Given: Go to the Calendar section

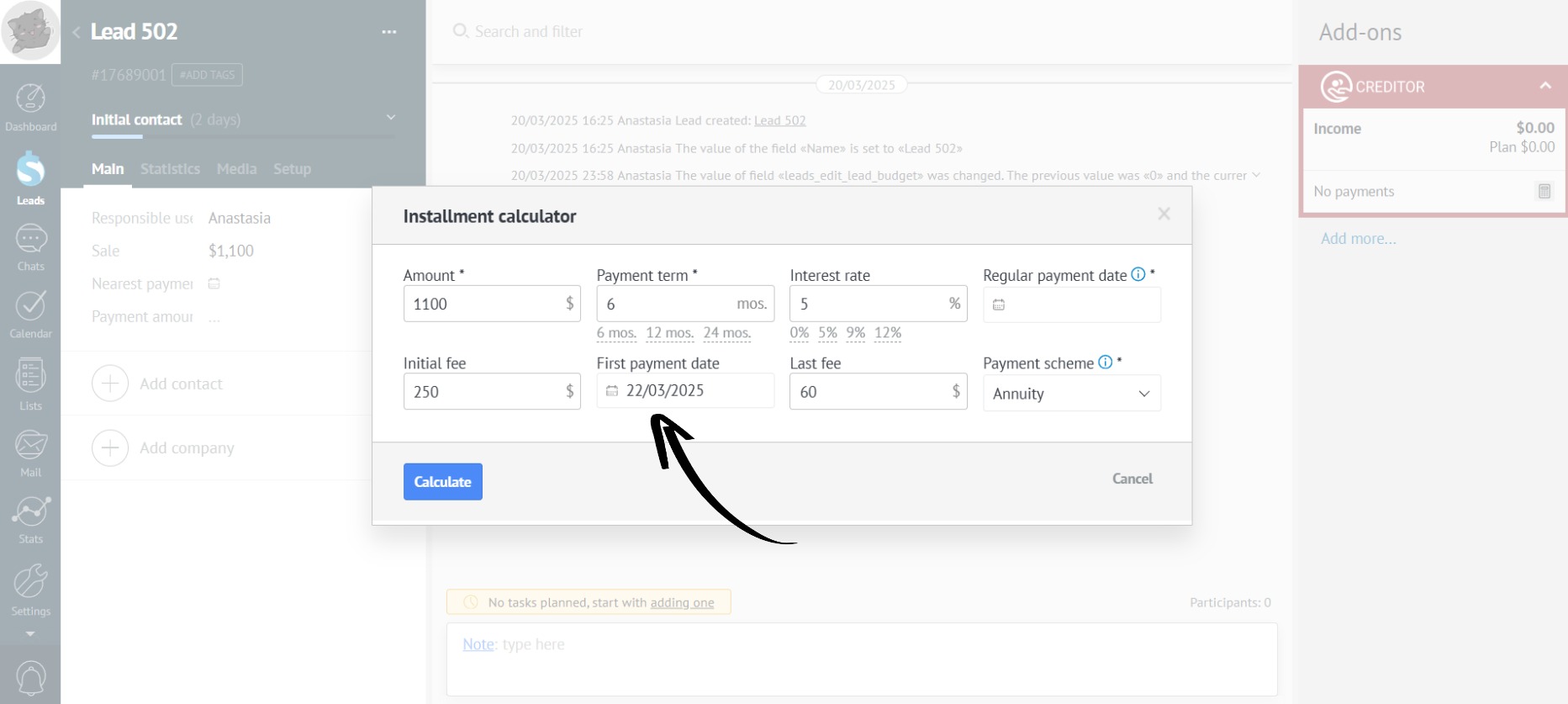Looking at the screenshot, I should click(x=30, y=315).
